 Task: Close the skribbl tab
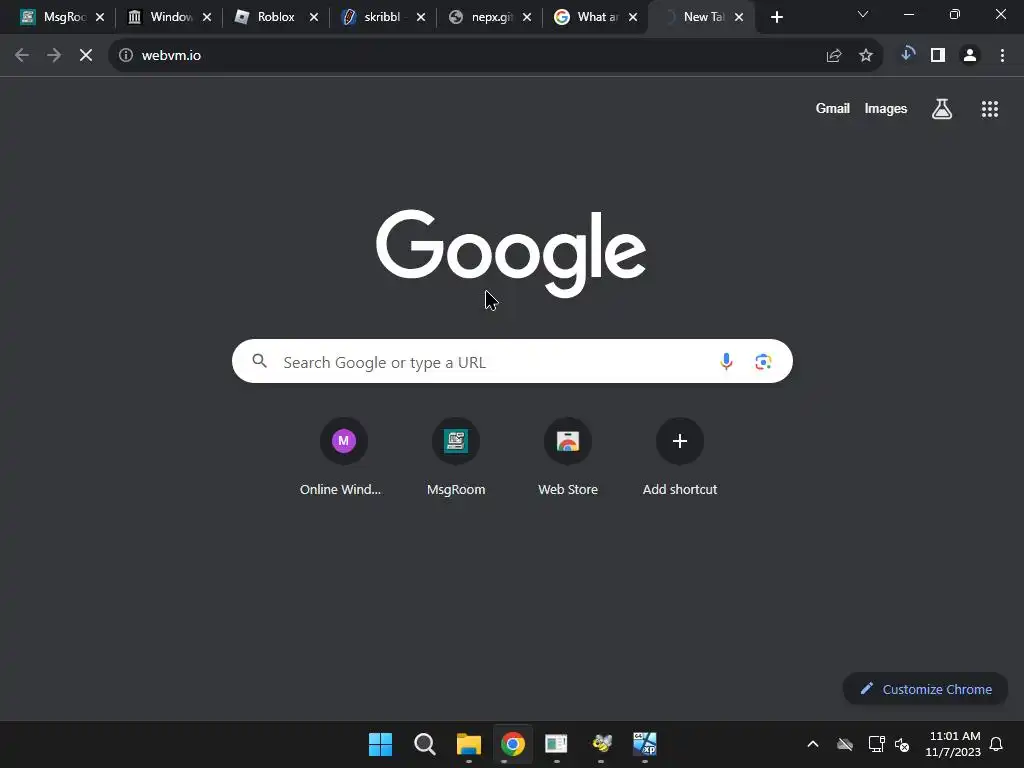[x=421, y=18]
